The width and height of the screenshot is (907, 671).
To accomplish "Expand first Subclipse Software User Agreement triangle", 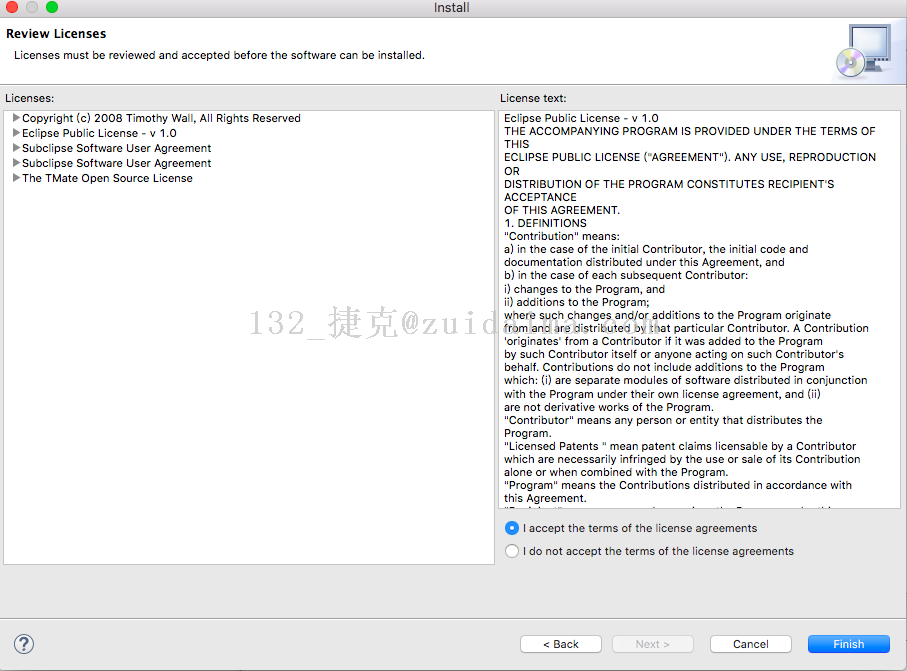I will coord(16,148).
